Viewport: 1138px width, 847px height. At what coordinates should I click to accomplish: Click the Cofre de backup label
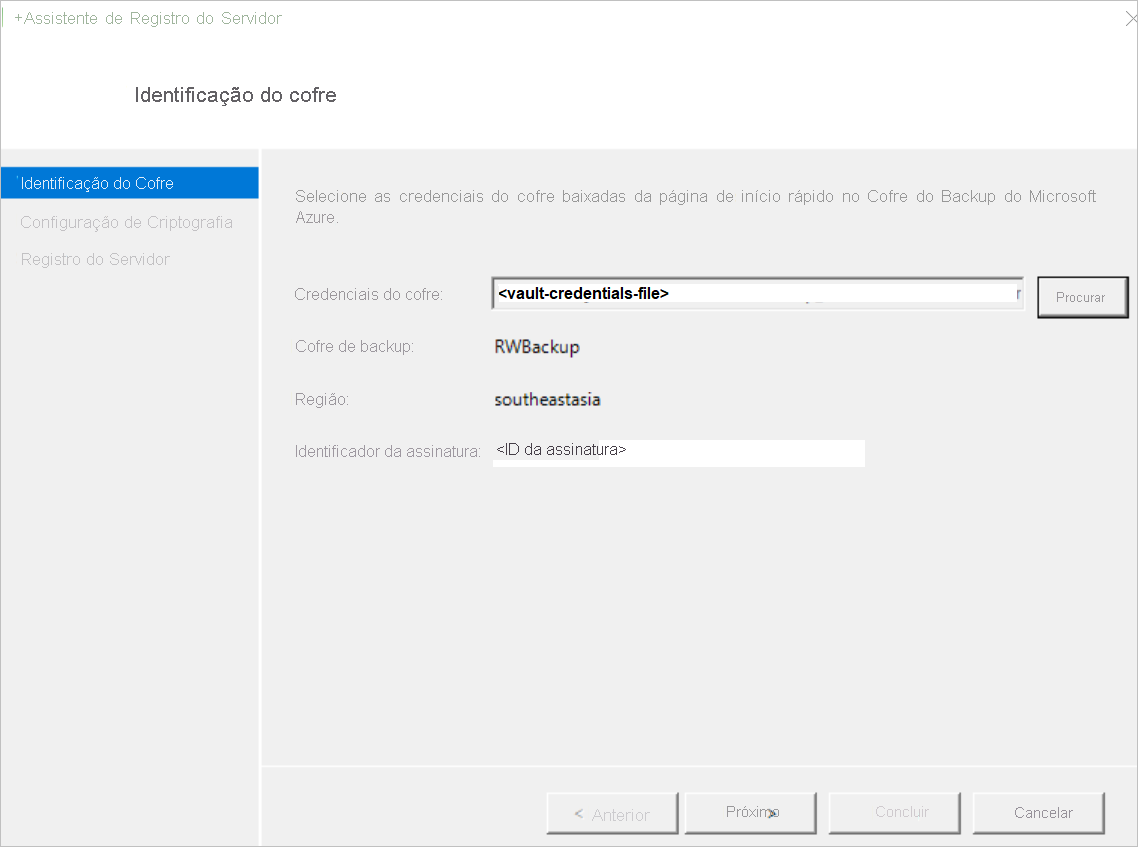(354, 346)
